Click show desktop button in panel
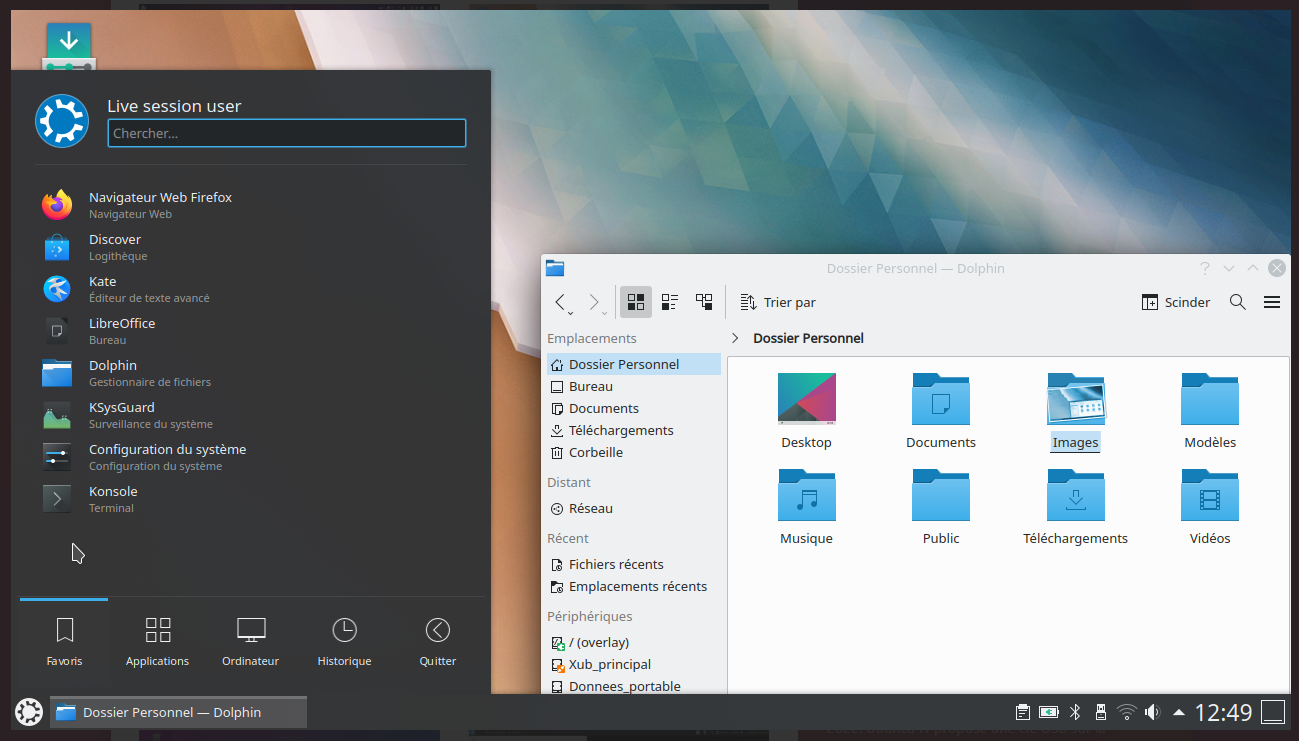The image size is (1299, 741). coord(1273,712)
